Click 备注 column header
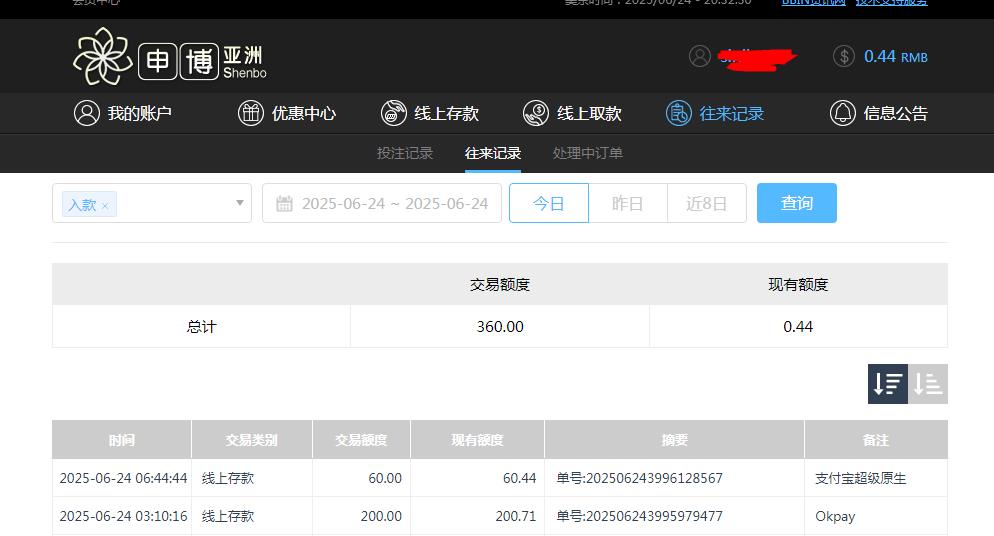This screenshot has width=994, height=536. coord(876,440)
